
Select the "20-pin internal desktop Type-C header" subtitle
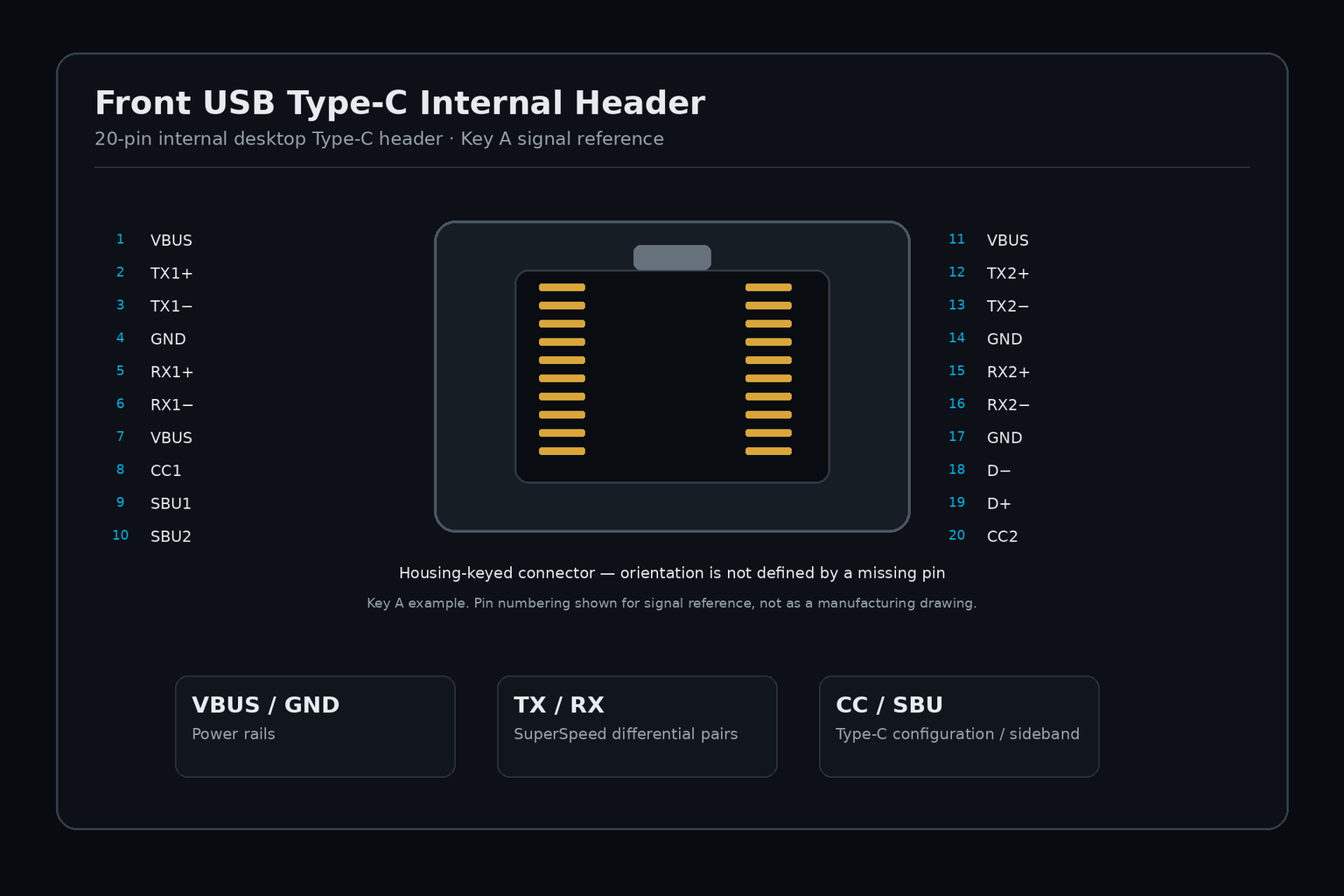379,139
